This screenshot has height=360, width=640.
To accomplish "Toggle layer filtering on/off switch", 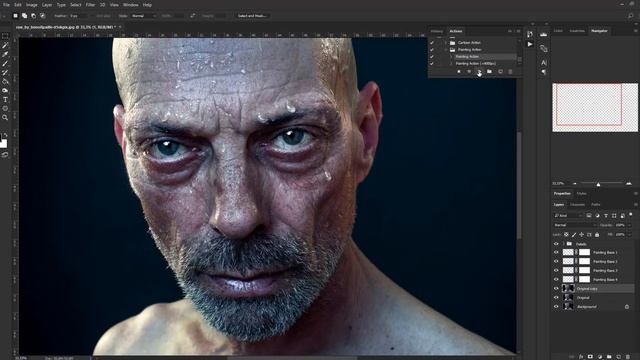I will click(x=631, y=214).
